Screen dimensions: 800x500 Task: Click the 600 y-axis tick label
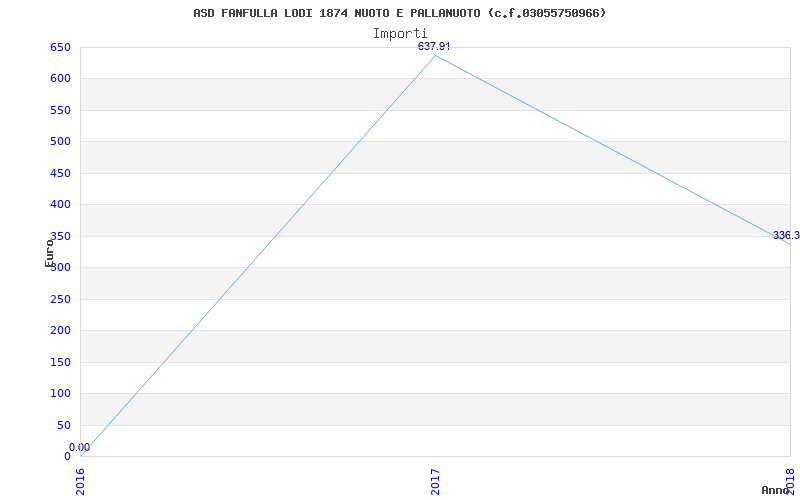60,79
